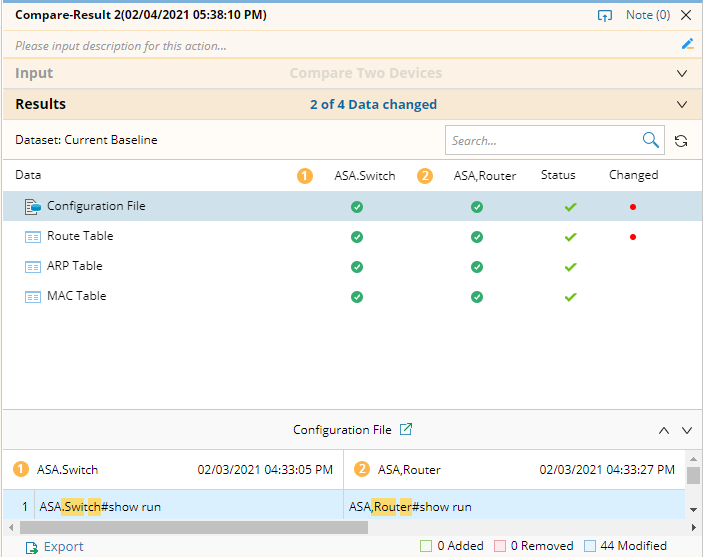704x557 pixels.
Task: Click the down arrow in Configuration File panel
Action: 687,430
